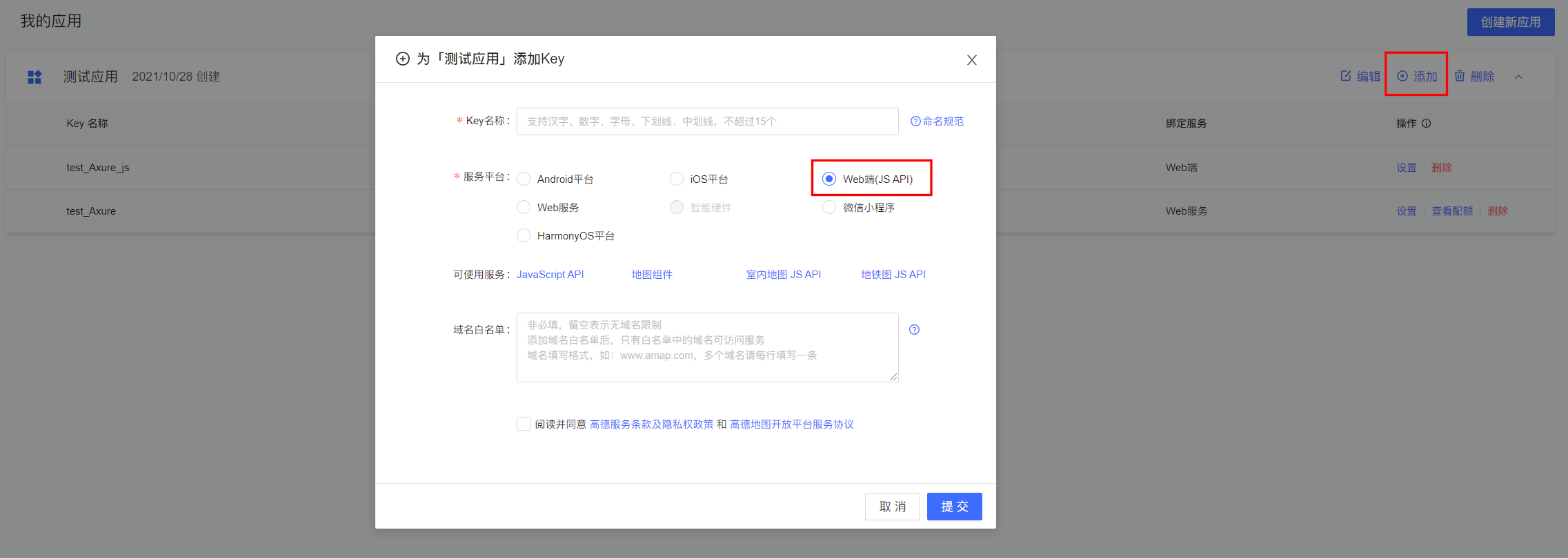Select the Web服务 radio button

point(524,208)
